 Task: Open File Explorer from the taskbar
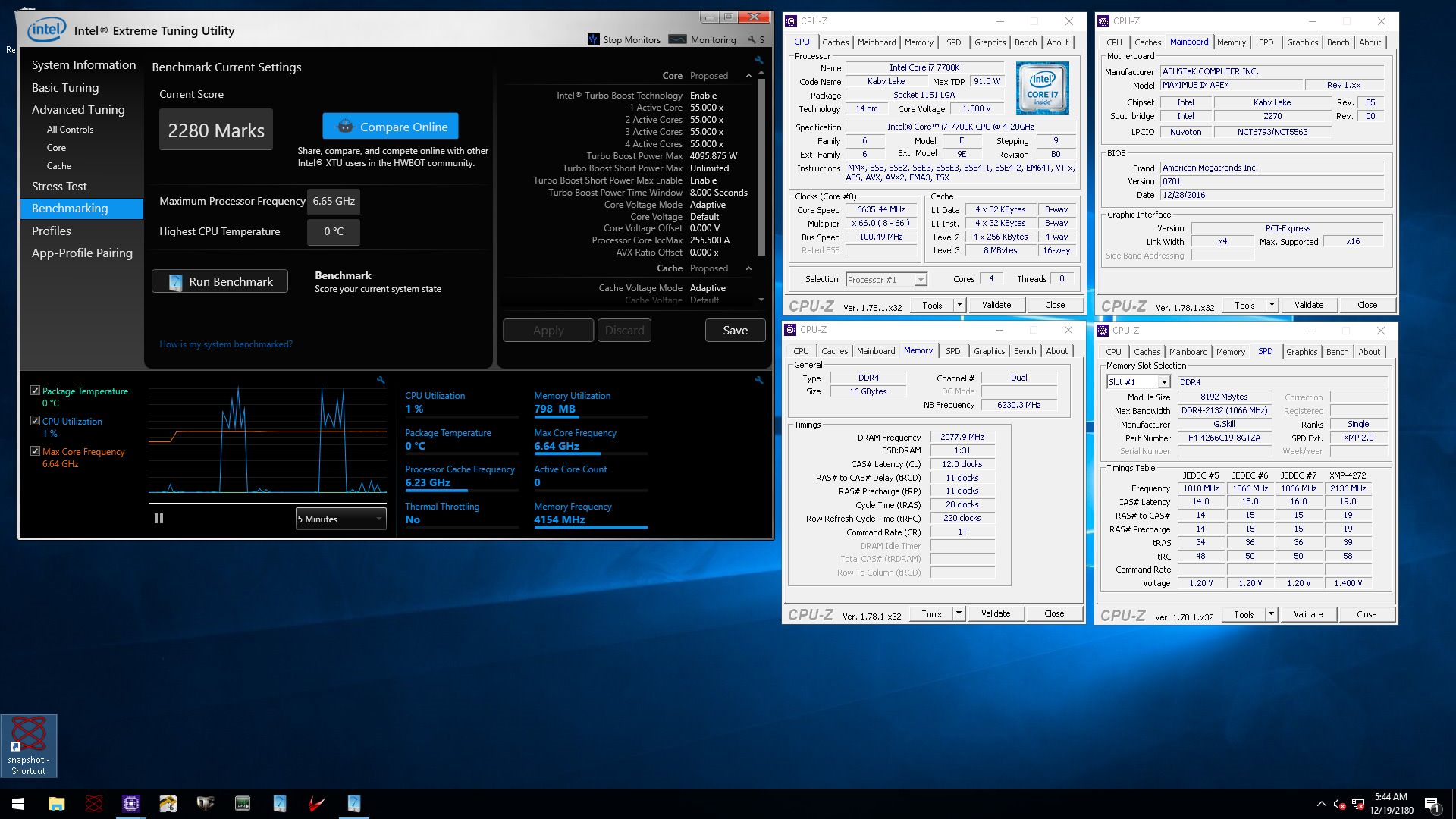pyautogui.click(x=57, y=804)
